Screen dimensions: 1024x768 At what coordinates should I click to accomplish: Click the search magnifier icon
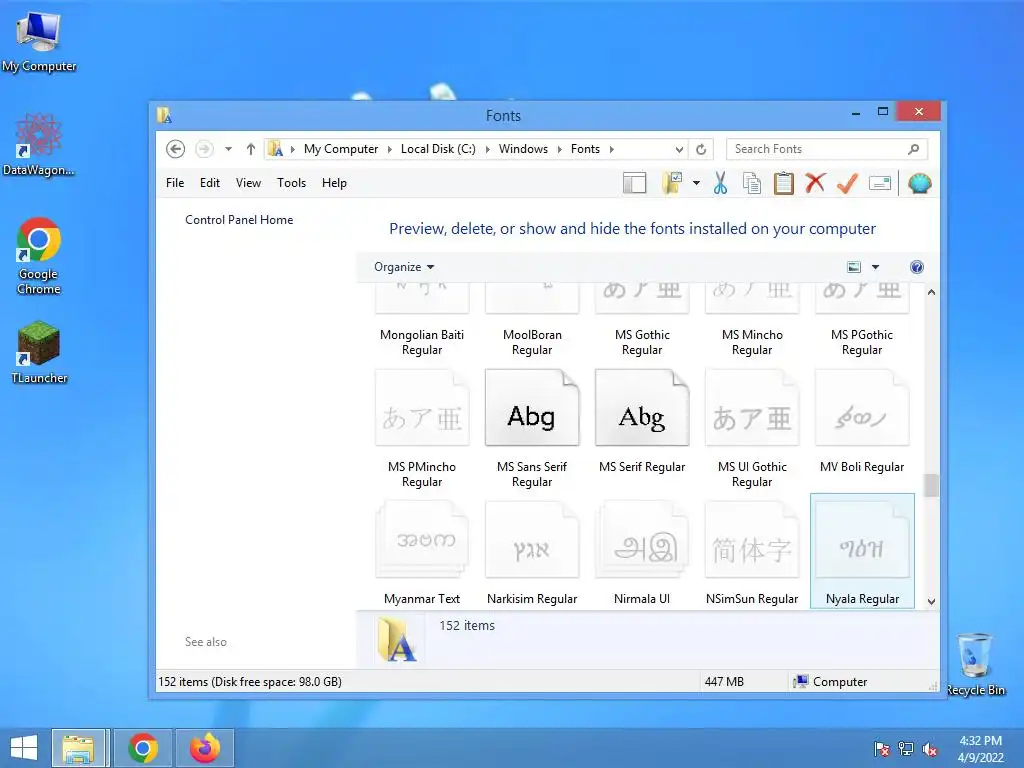[914, 150]
